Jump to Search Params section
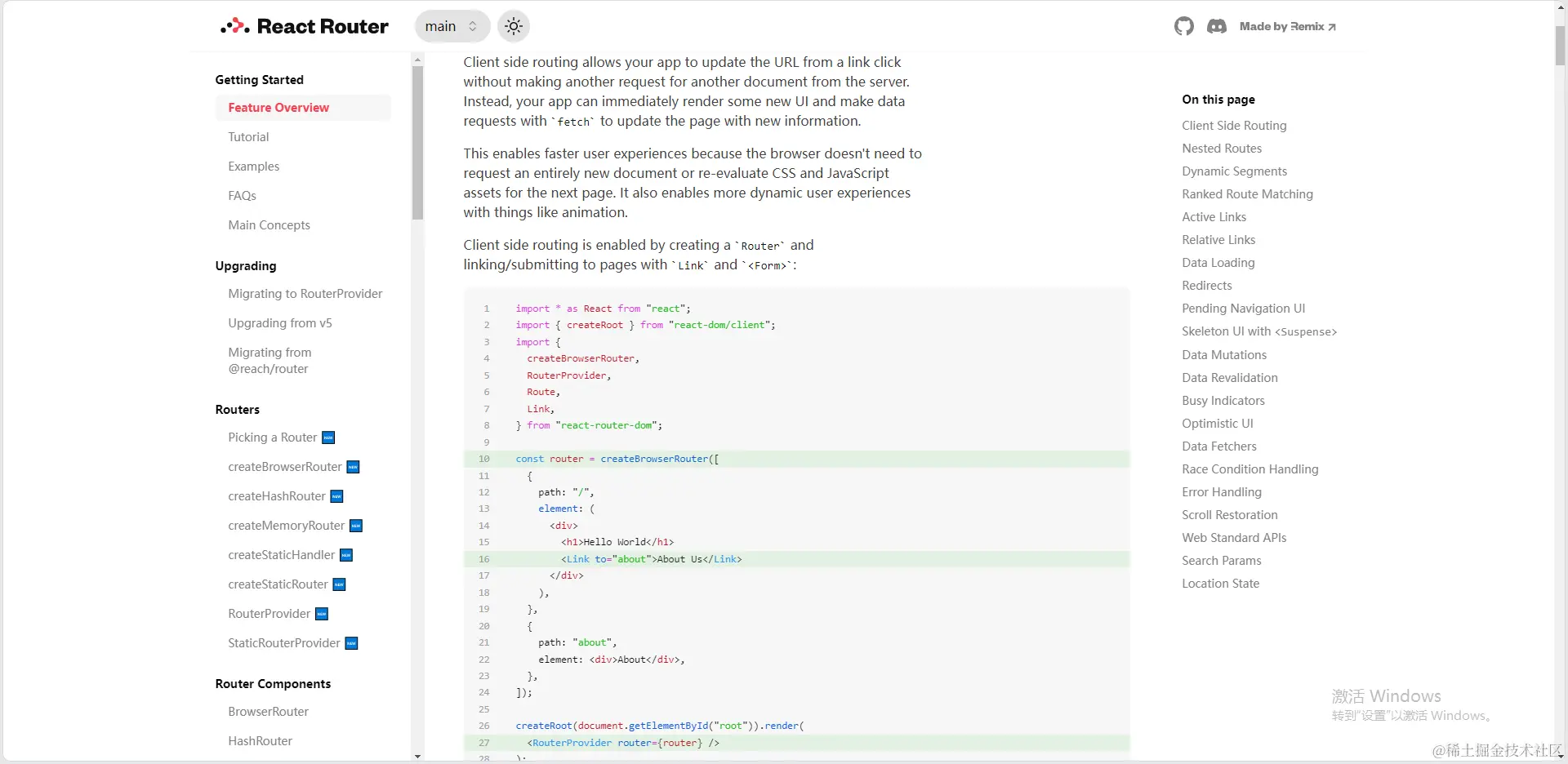 tap(1221, 561)
